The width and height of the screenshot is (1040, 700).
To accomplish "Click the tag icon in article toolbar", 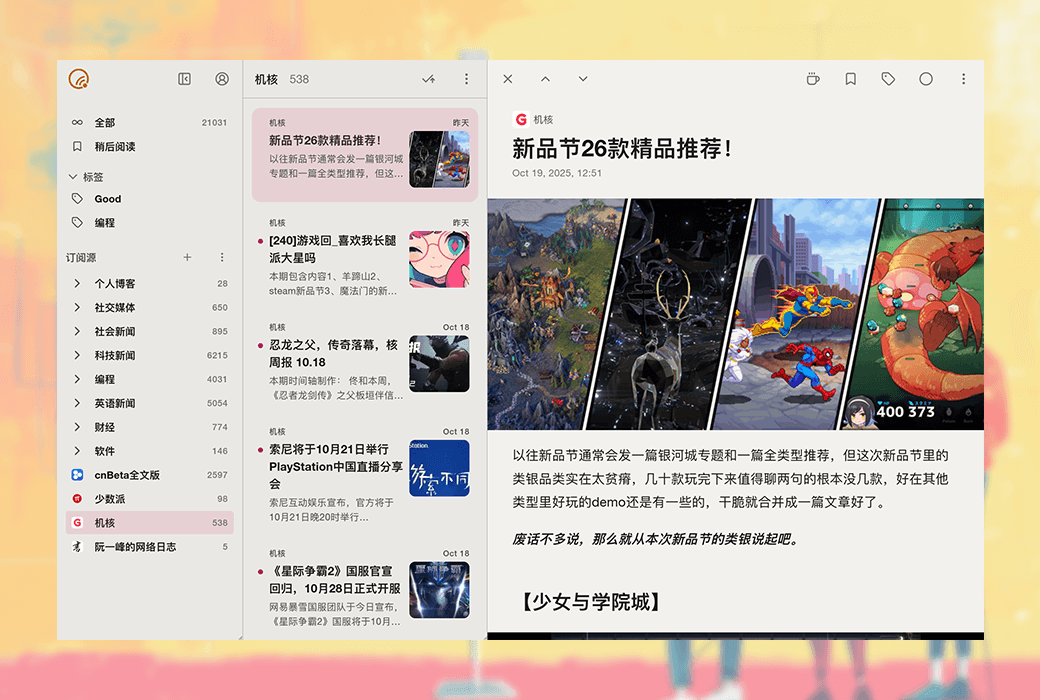I will (x=888, y=79).
